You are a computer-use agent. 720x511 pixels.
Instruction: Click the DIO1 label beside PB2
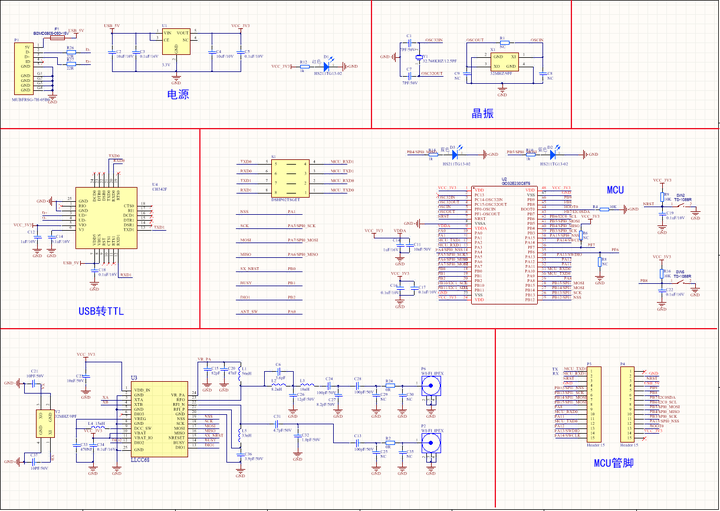click(x=245, y=297)
